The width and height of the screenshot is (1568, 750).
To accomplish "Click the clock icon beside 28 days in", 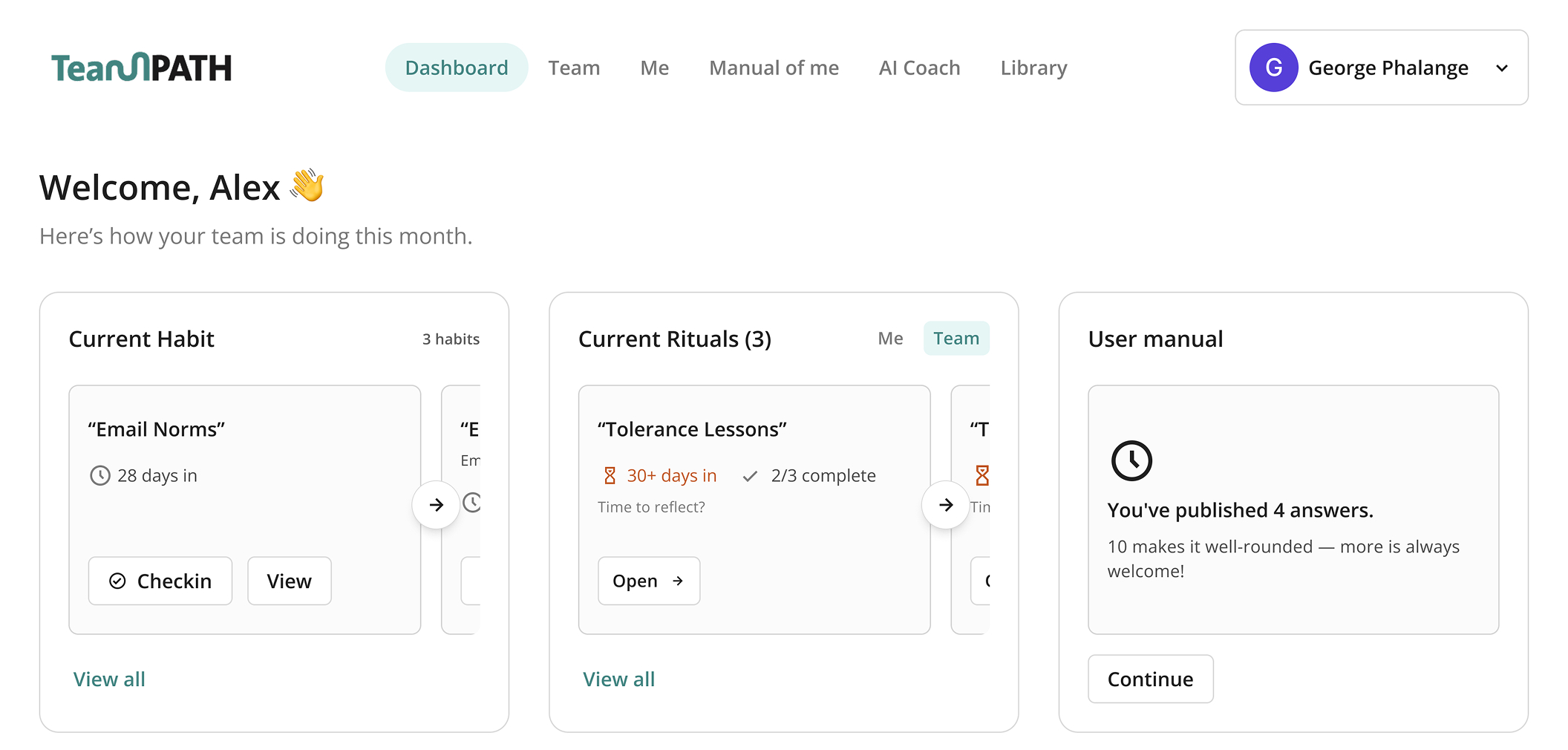I will [100, 475].
